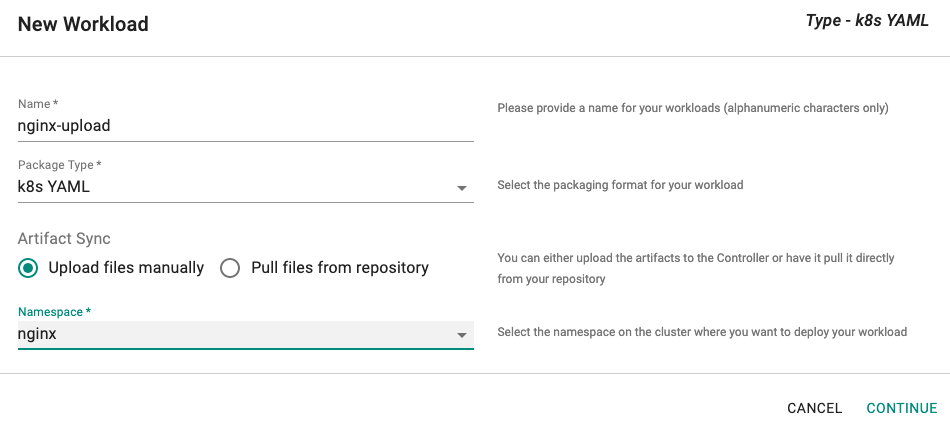Click the workload name help text
This screenshot has width=950, height=428.
[x=693, y=109]
